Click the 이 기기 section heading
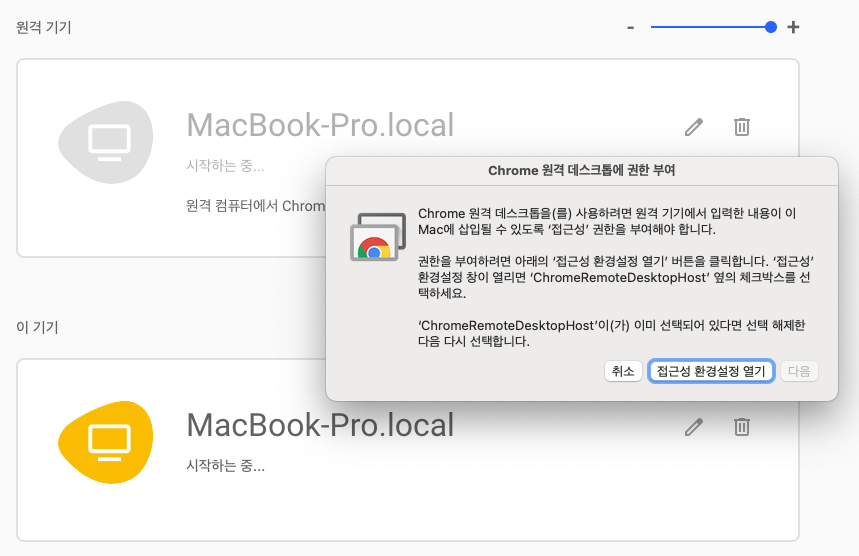The image size is (859, 556). click(37, 327)
